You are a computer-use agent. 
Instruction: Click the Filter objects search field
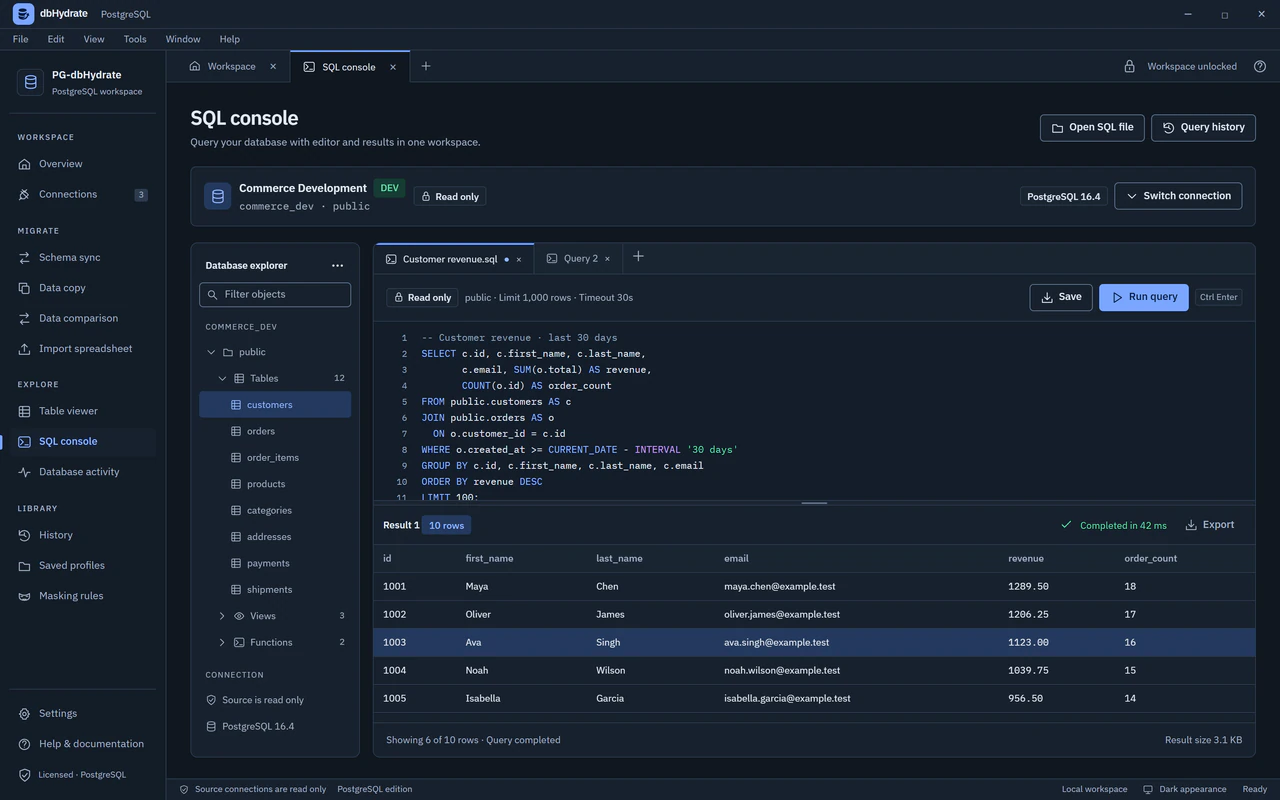(x=275, y=294)
